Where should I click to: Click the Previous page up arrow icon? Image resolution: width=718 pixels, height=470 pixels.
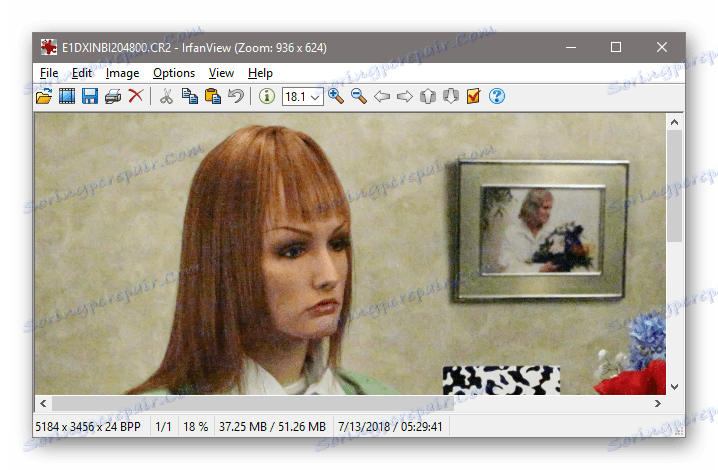click(x=428, y=96)
